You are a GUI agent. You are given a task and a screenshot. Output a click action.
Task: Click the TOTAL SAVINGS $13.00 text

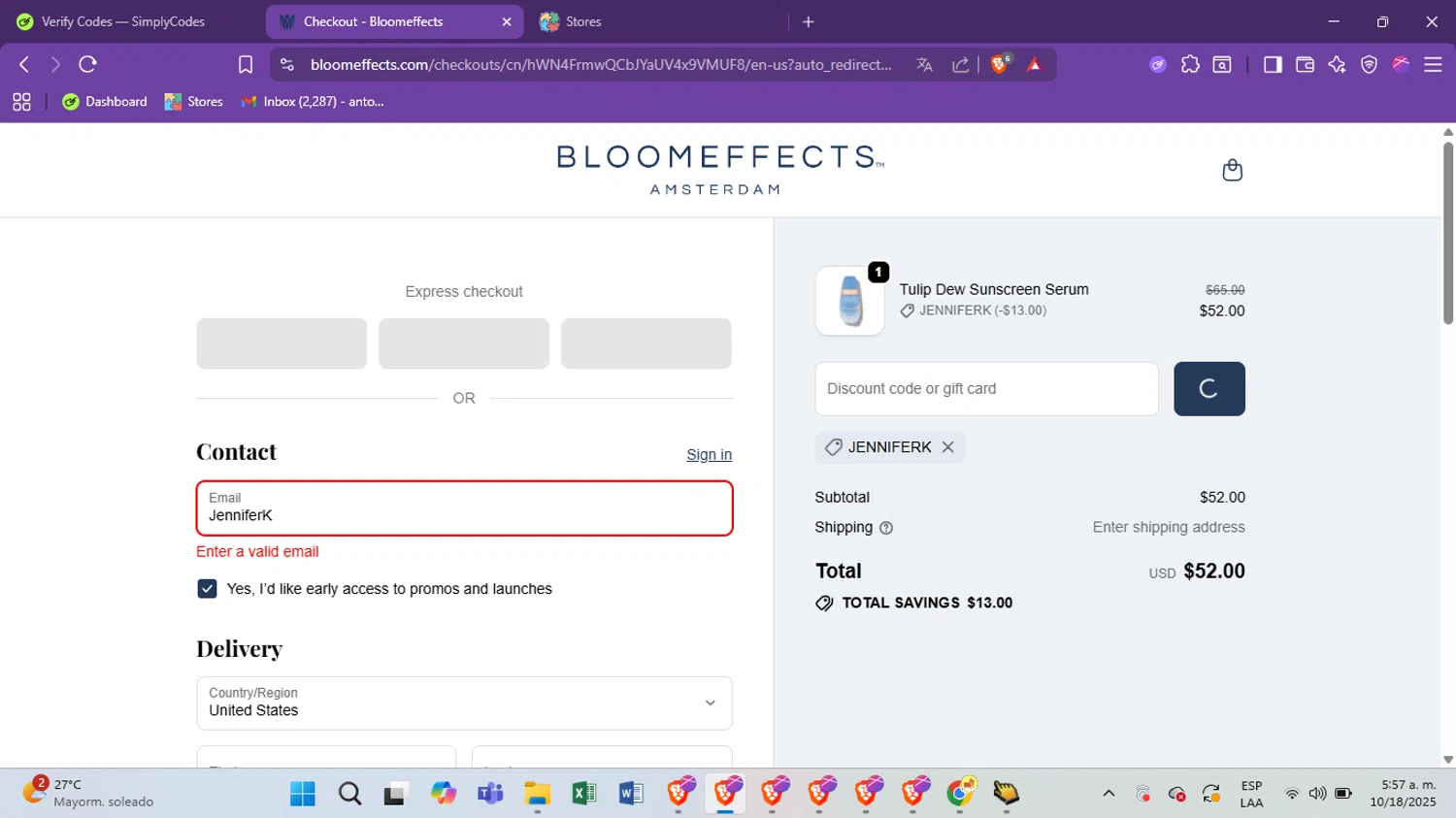927,603
